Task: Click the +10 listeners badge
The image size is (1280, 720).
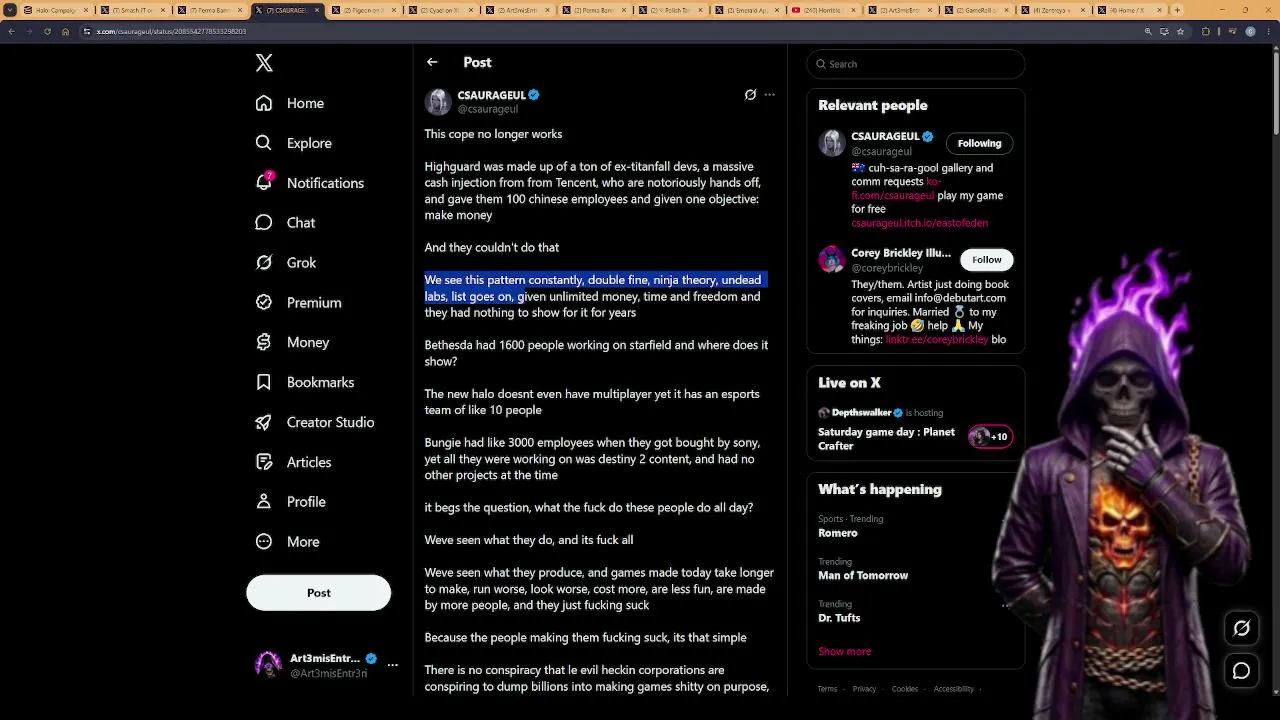Action: pyautogui.click(x=990, y=436)
